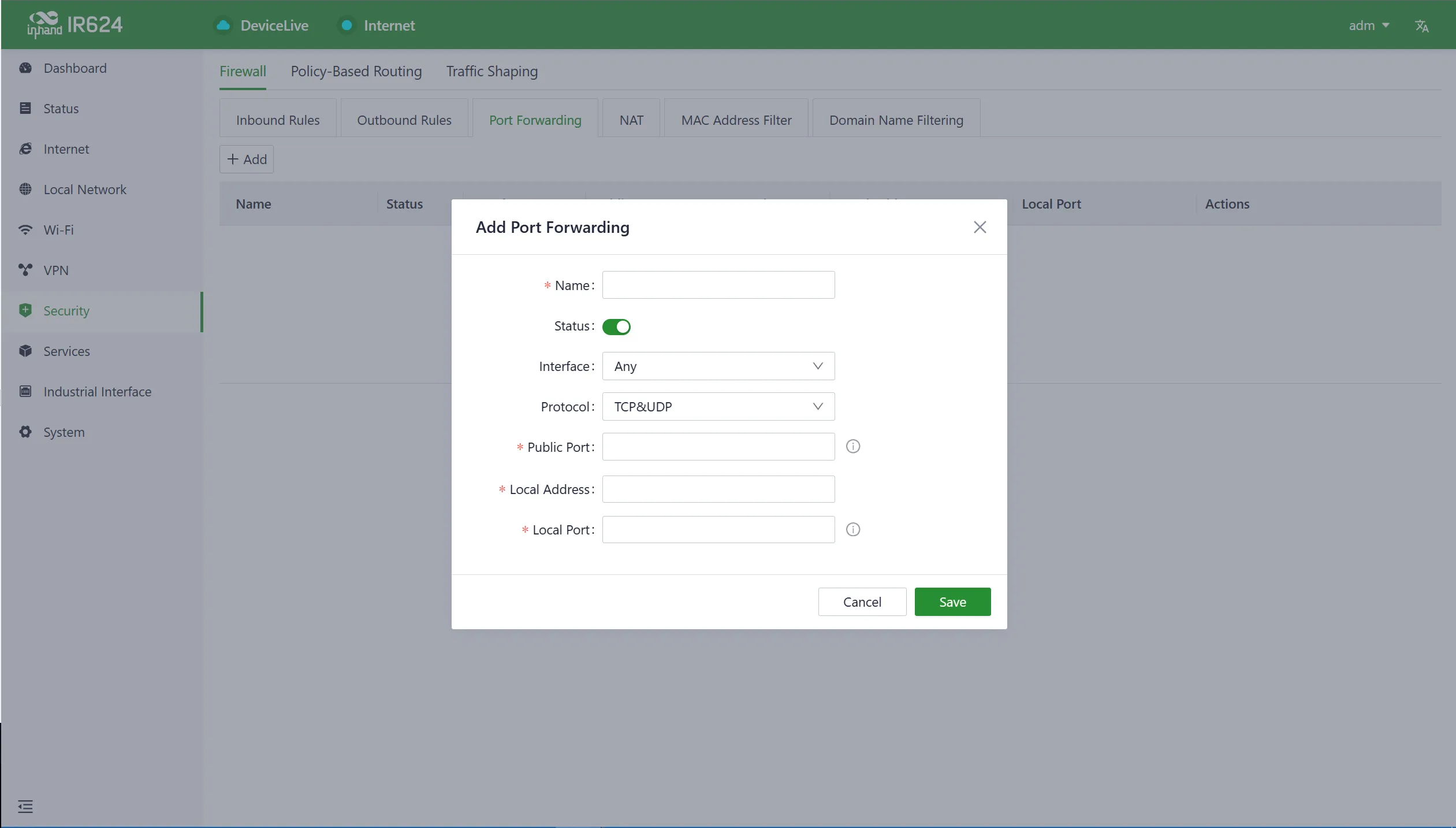Click the Cancel button
The width and height of the screenshot is (1456, 828).
coord(862,602)
